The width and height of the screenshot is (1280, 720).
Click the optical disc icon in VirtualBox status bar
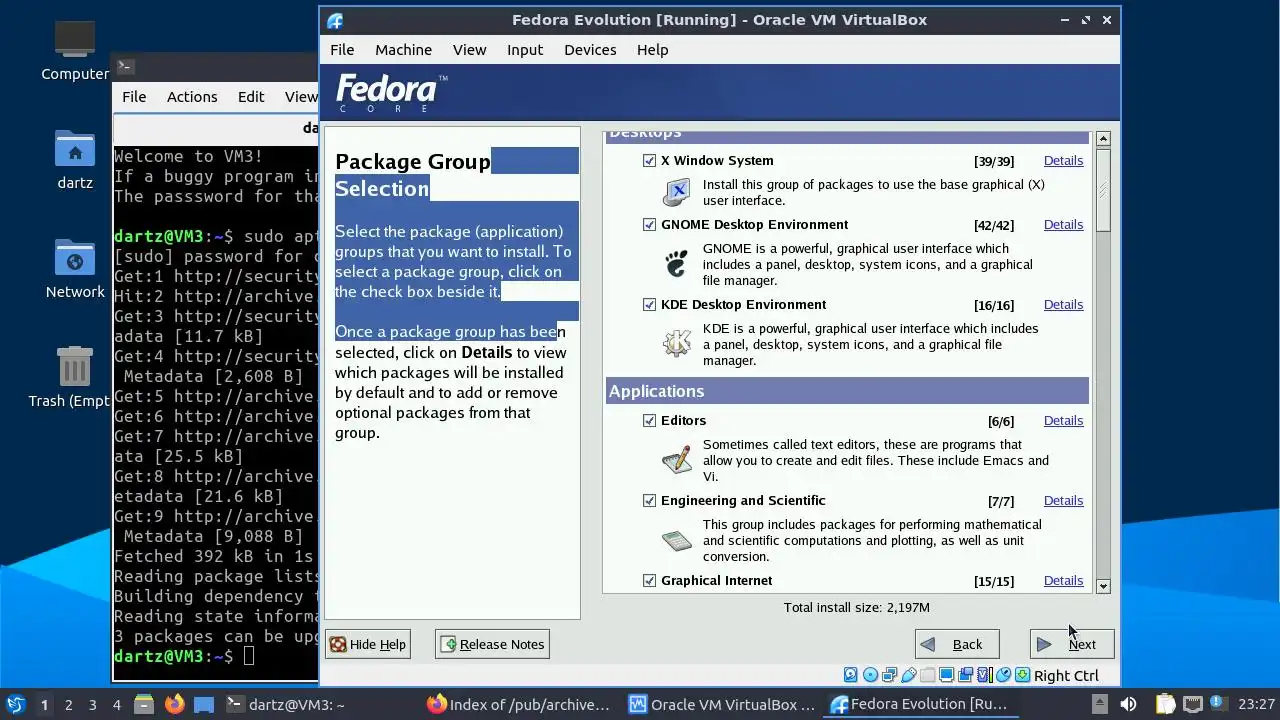coord(870,675)
